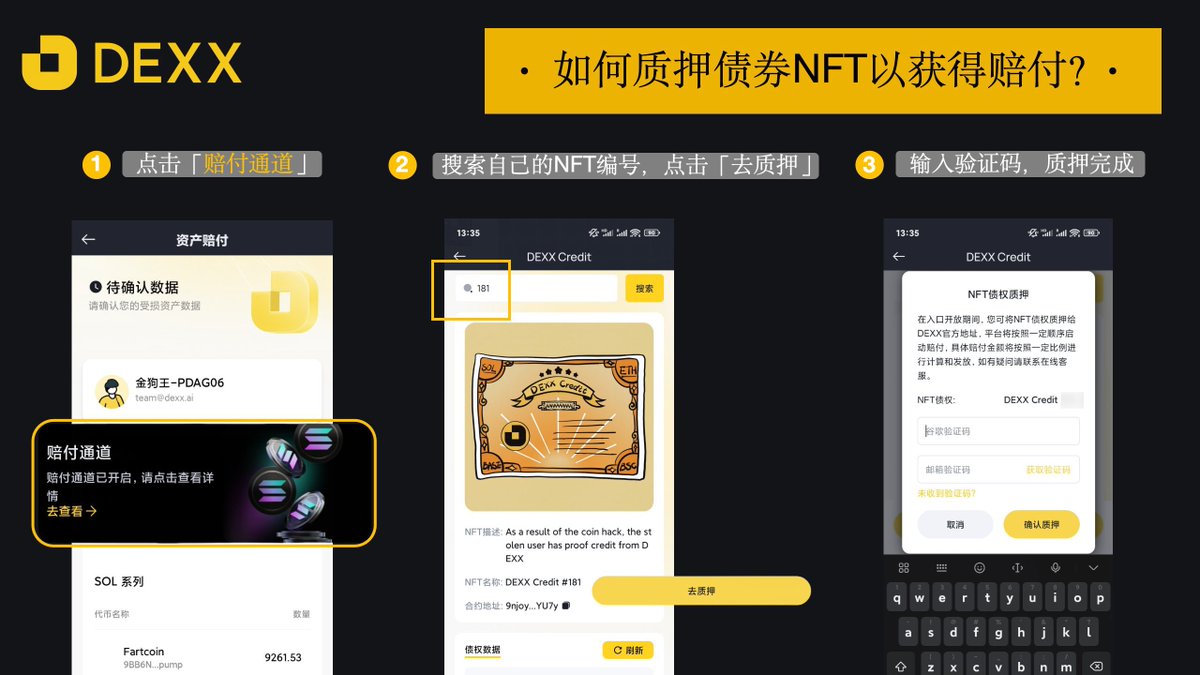This screenshot has height=675, width=1200.
Task: Tap the k key
Action: [1066, 632]
